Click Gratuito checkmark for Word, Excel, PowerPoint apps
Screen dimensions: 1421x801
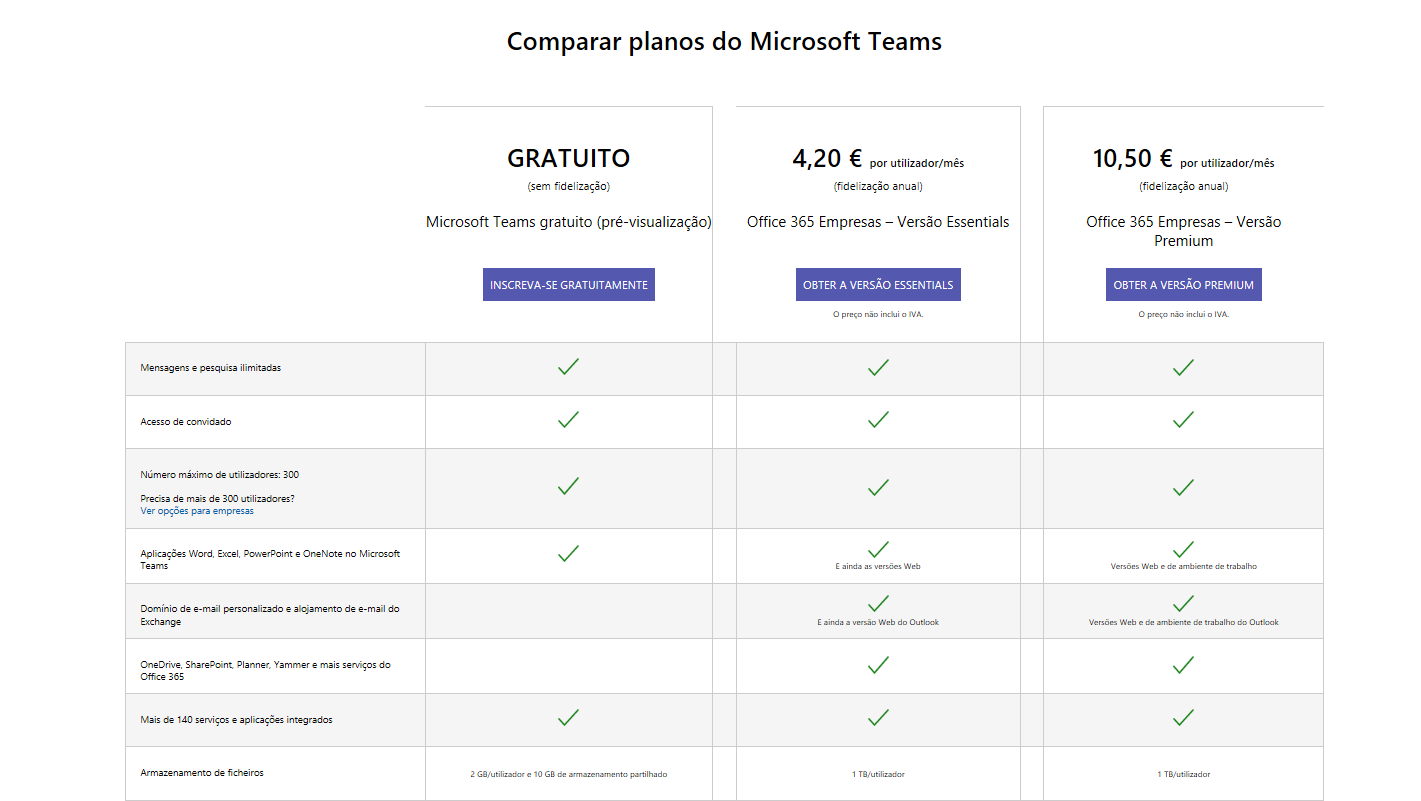(568, 553)
